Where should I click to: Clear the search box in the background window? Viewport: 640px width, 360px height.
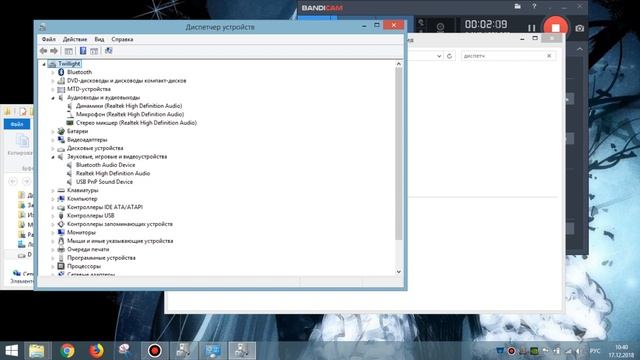tap(549, 56)
